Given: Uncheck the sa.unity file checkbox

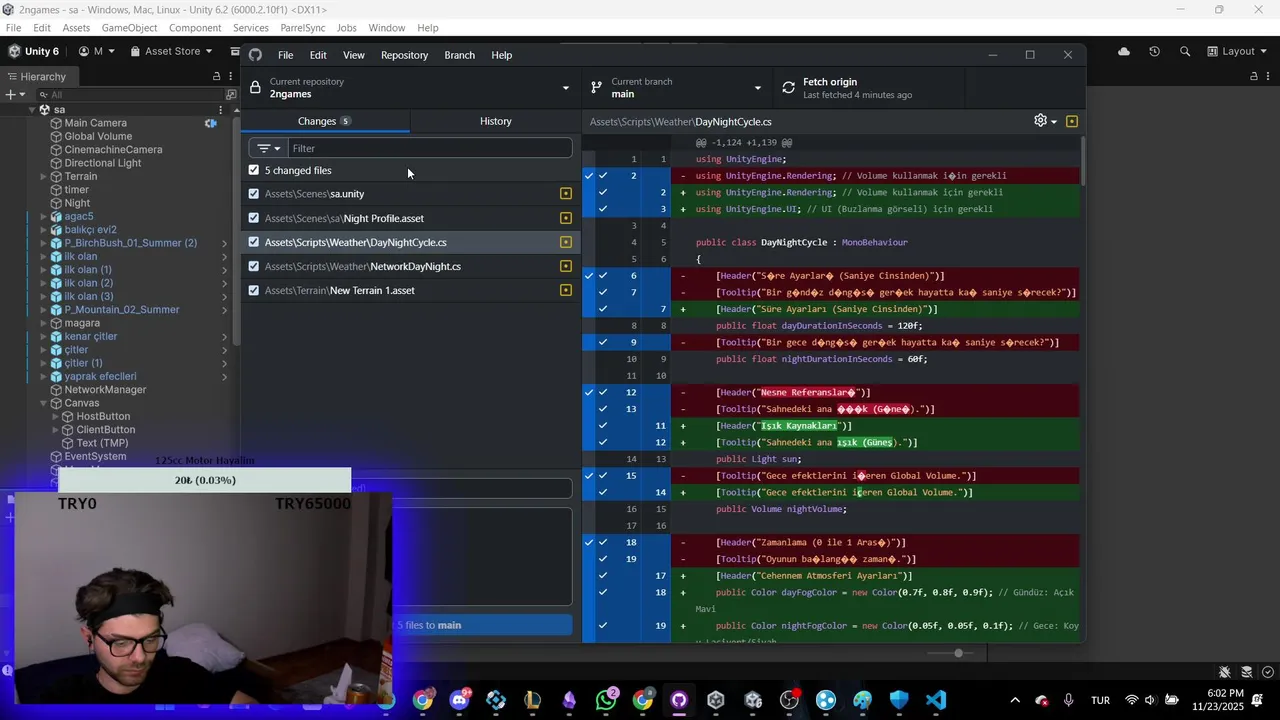Looking at the screenshot, I should 254,194.
